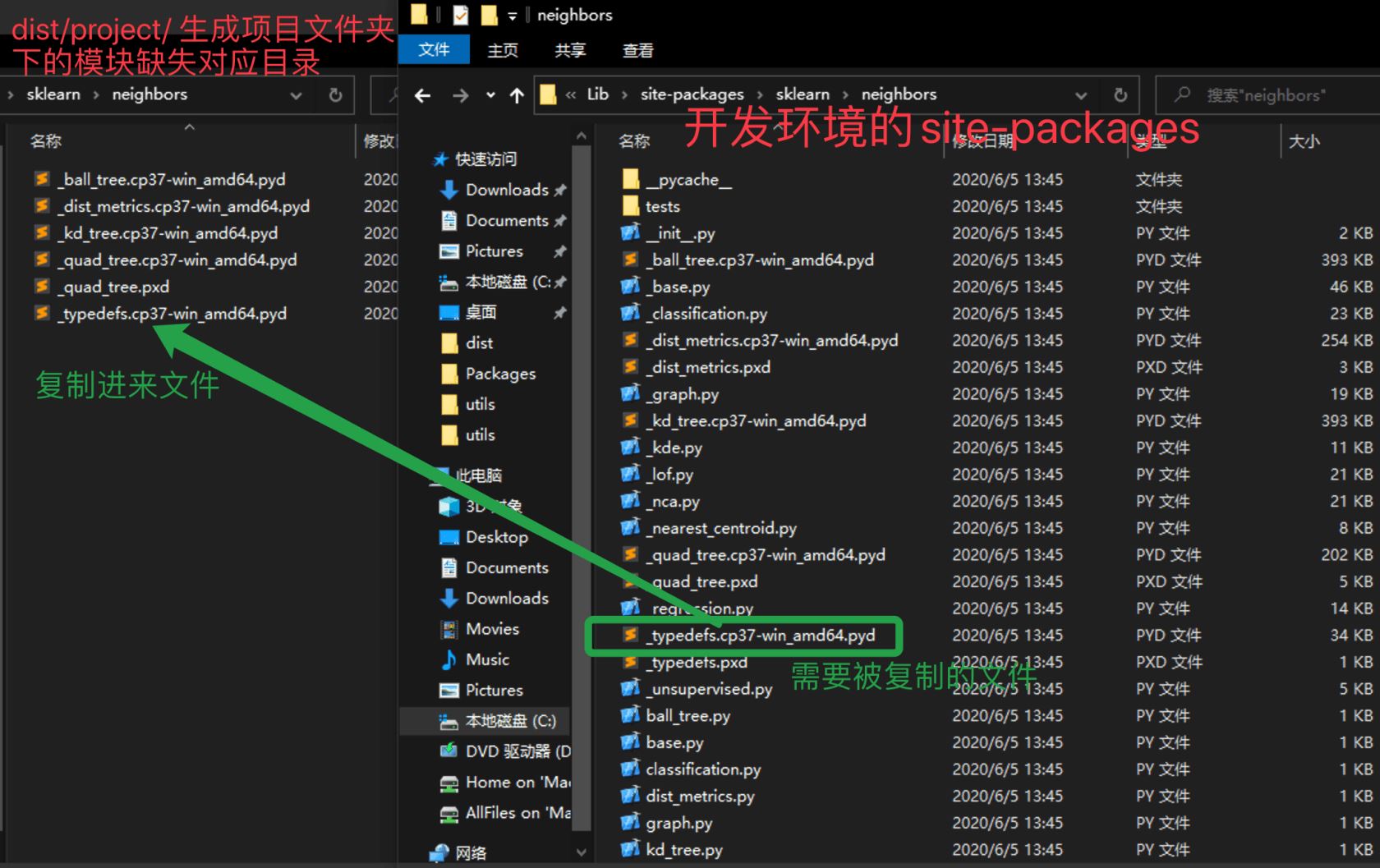The image size is (1380, 868).
Task: Show hidden path levels via « chevron
Action: pyautogui.click(x=571, y=95)
